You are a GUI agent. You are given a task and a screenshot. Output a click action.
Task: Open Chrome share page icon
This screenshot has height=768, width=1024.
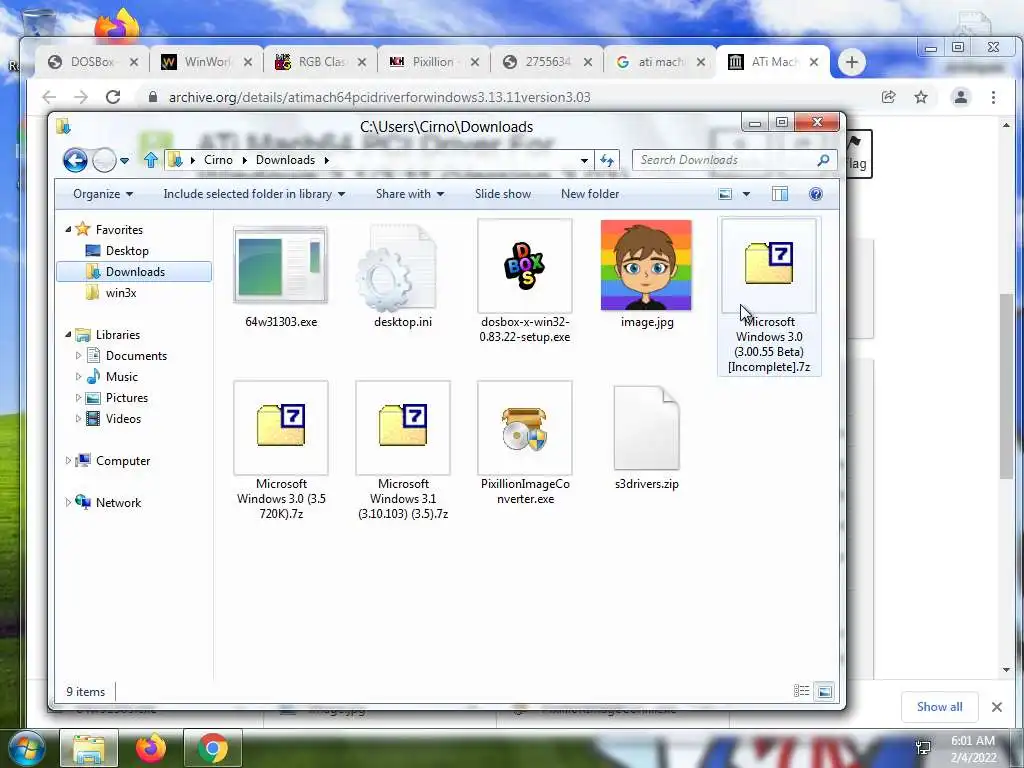(x=888, y=97)
